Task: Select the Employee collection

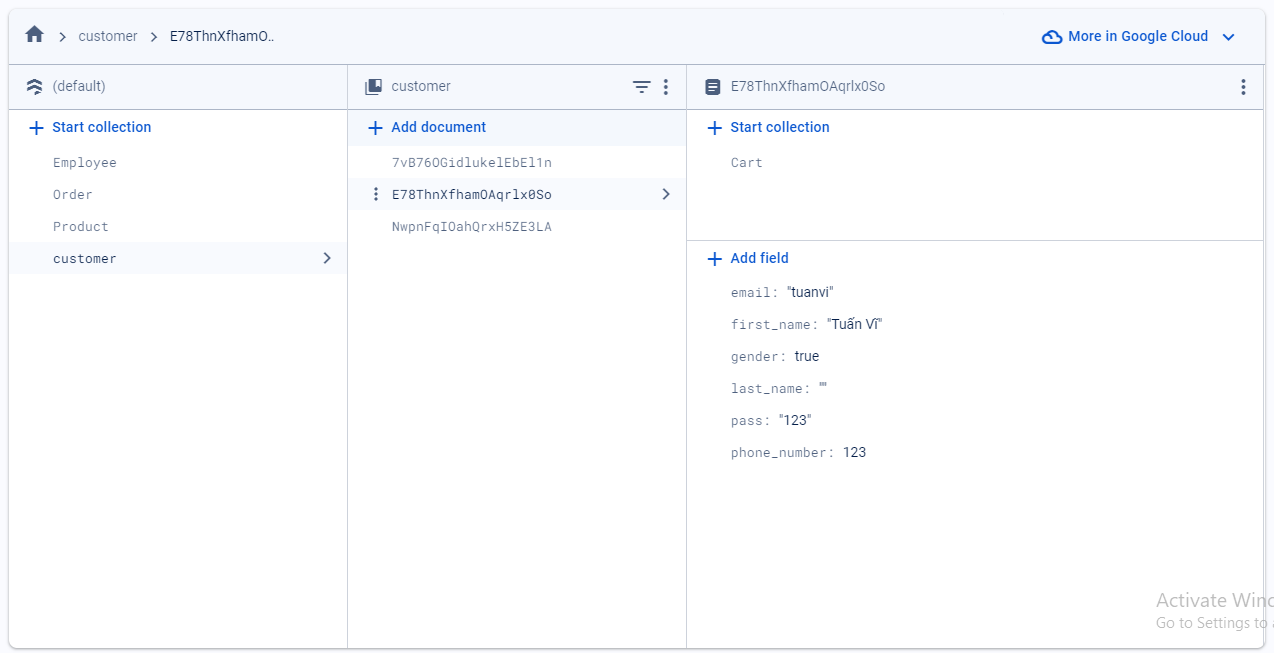Action: click(x=85, y=163)
